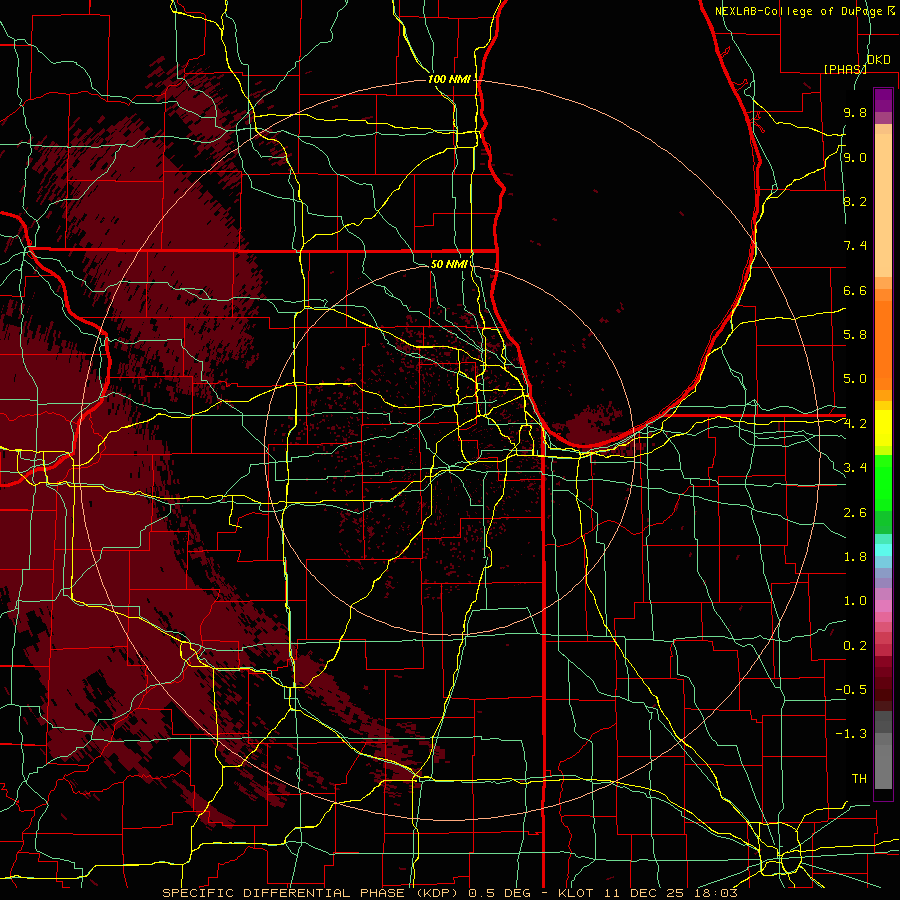The width and height of the screenshot is (900, 900).
Task: Click the 50 NMI range ring label
Action: coord(449,264)
